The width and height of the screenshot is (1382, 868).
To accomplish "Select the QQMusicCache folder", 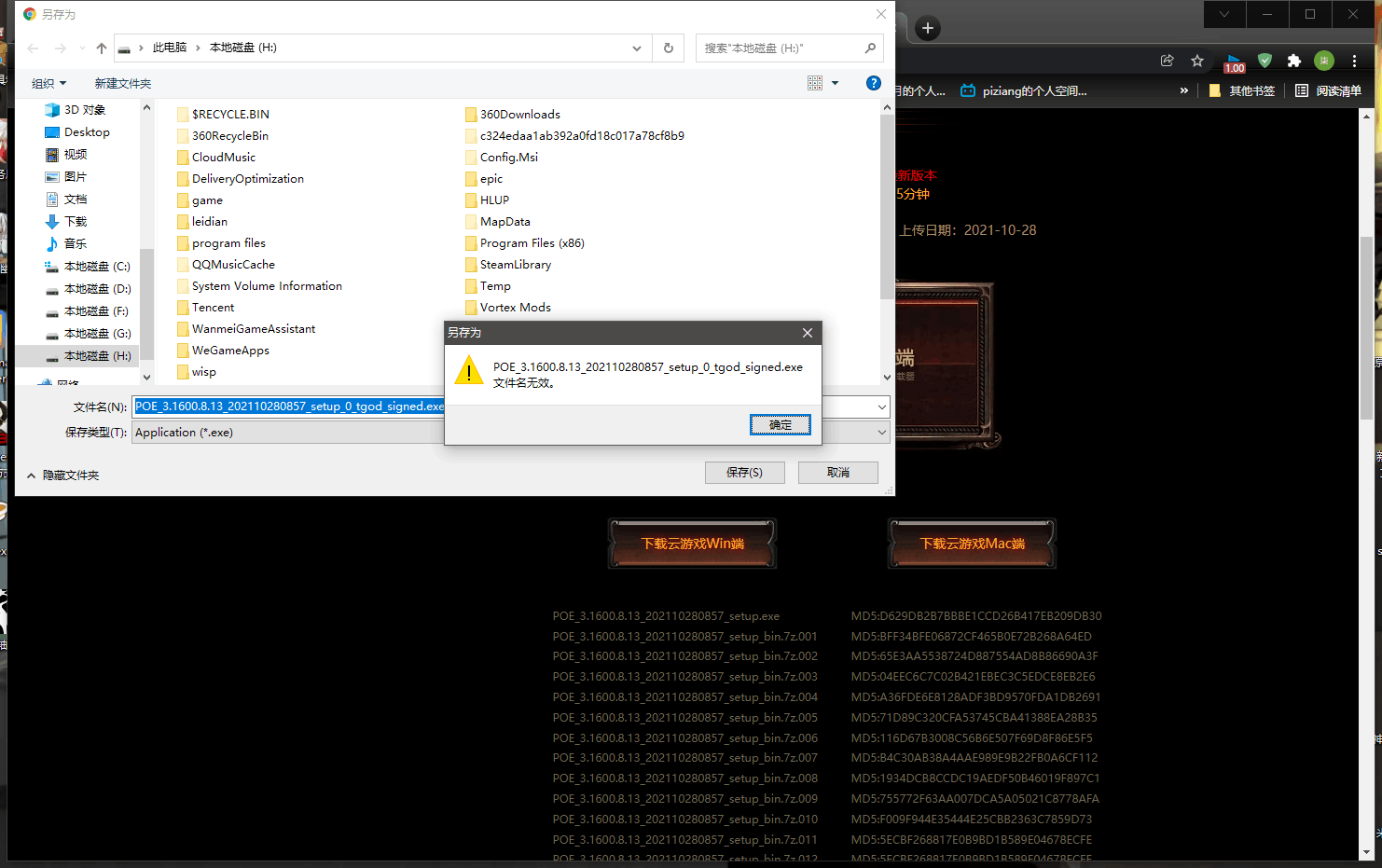I will point(226,265).
